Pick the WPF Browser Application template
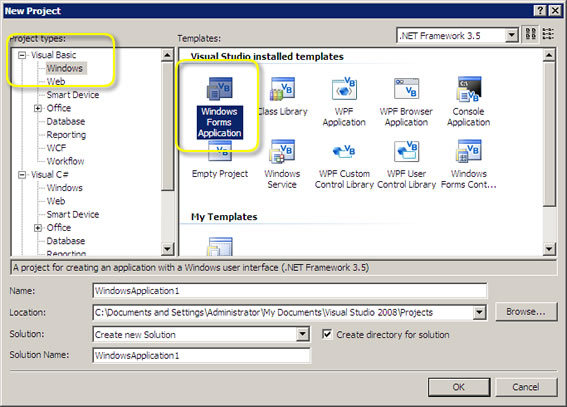This screenshot has width=567, height=407. [406, 102]
